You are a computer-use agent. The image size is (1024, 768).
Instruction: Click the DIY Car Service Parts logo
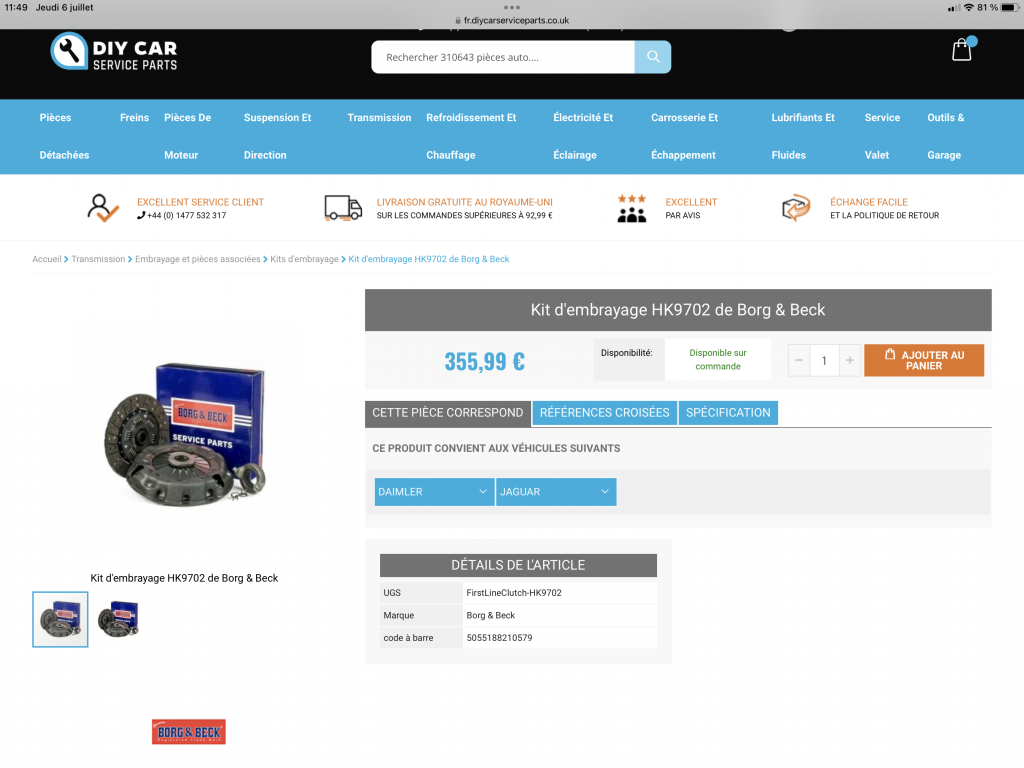click(114, 52)
